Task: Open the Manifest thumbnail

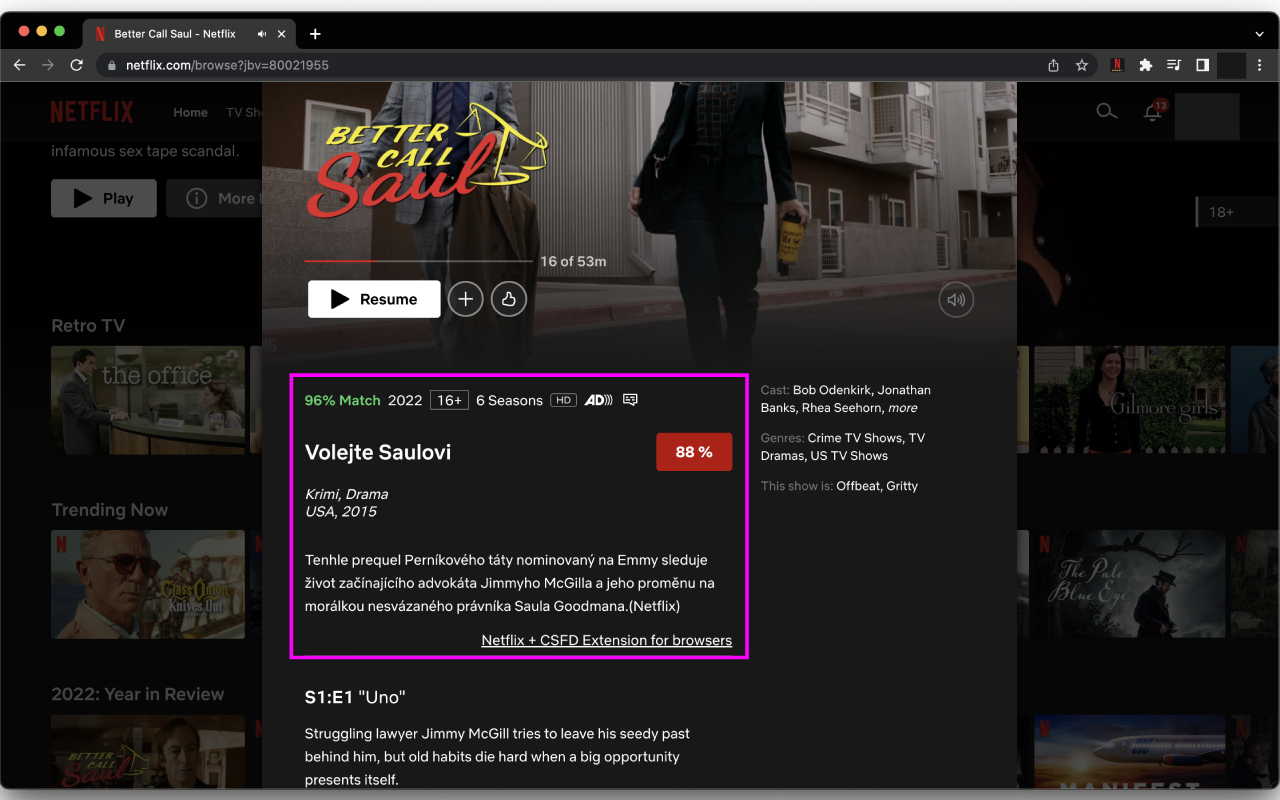Action: [x=1130, y=751]
